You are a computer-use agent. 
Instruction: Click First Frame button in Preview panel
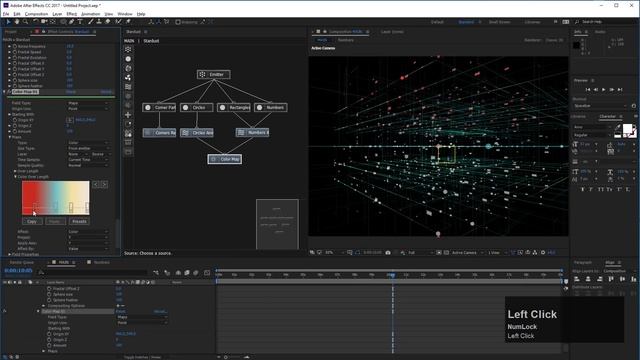point(588,89)
